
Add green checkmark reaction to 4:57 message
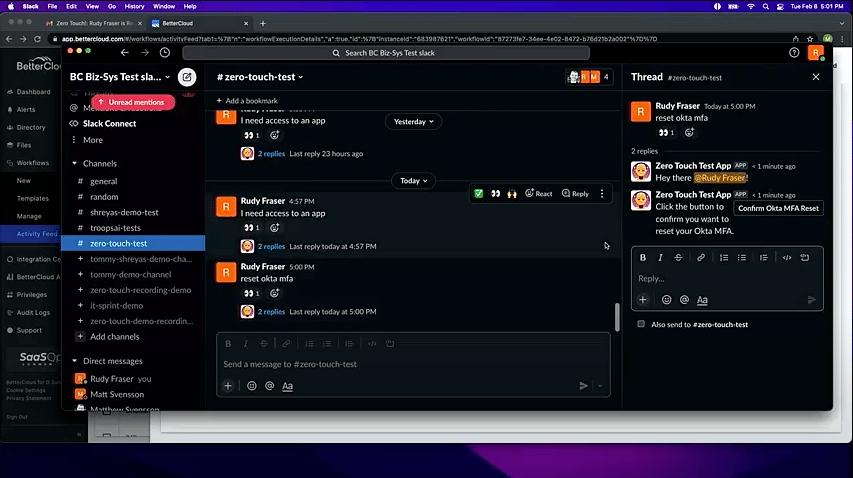(478, 194)
